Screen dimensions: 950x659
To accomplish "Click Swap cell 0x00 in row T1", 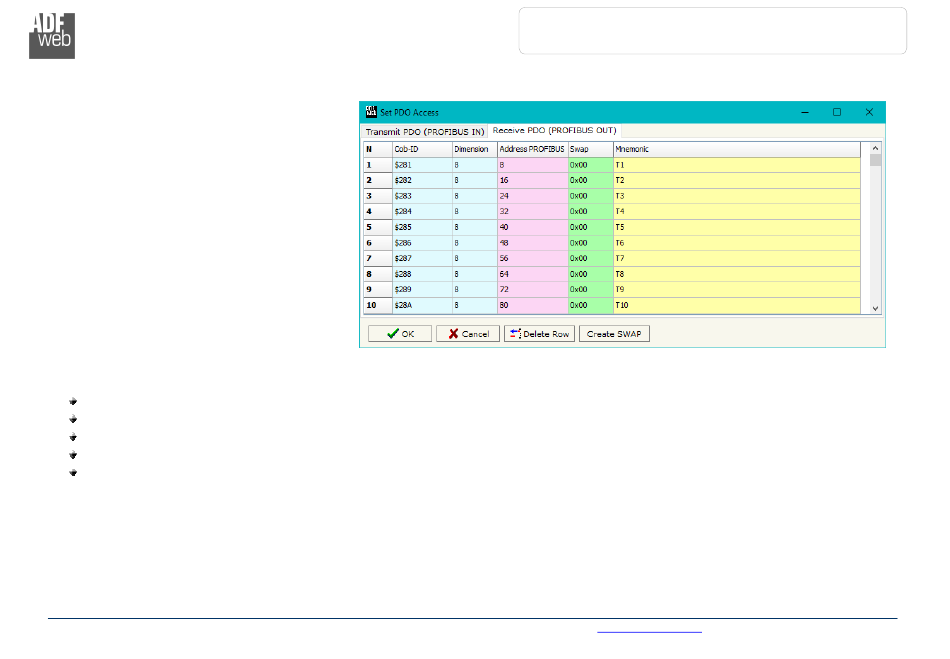I will pyautogui.click(x=591, y=165).
